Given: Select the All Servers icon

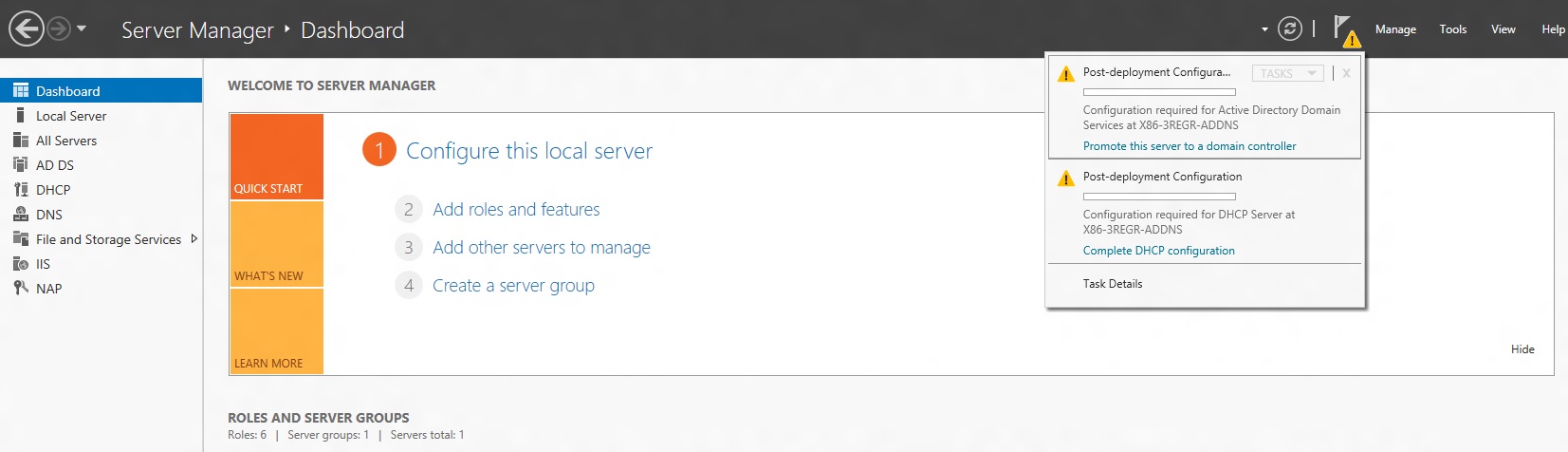Looking at the screenshot, I should click(x=20, y=140).
